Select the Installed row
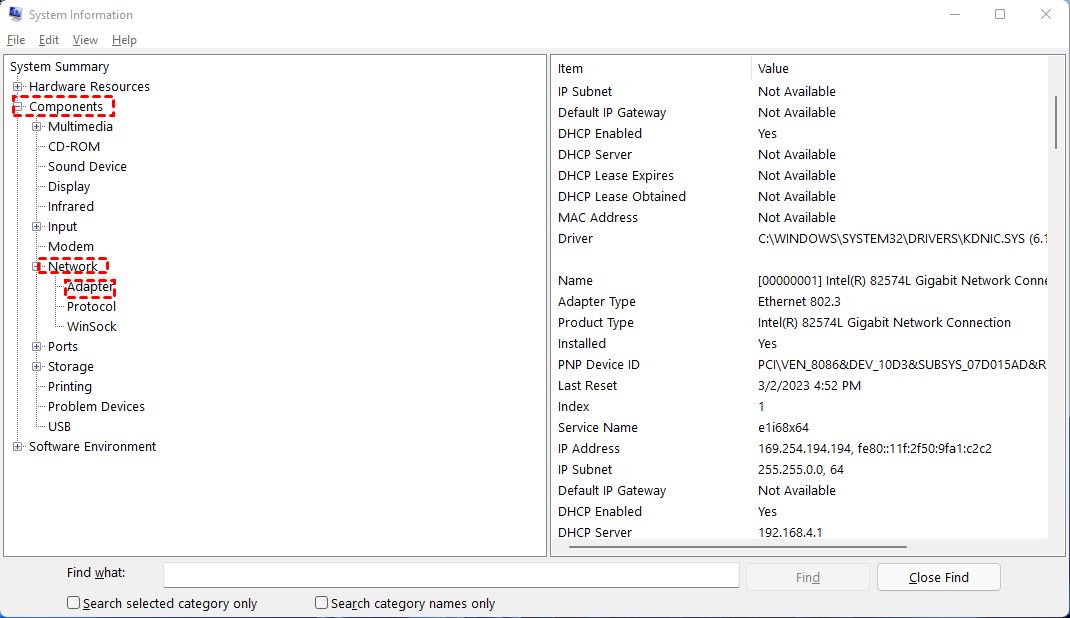 click(800, 344)
